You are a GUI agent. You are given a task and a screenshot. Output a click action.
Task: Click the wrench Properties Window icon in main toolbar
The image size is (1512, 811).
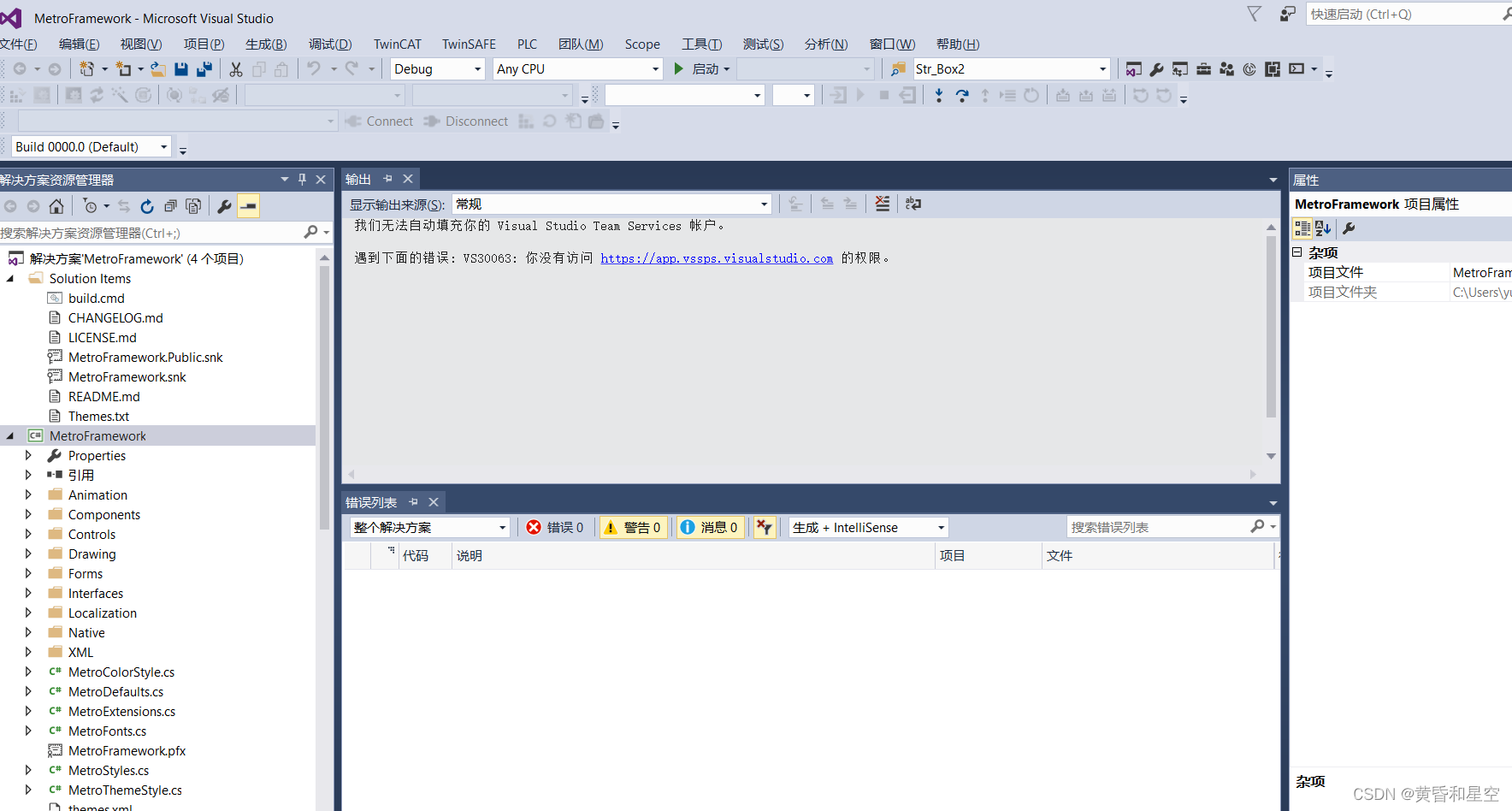coord(1157,69)
